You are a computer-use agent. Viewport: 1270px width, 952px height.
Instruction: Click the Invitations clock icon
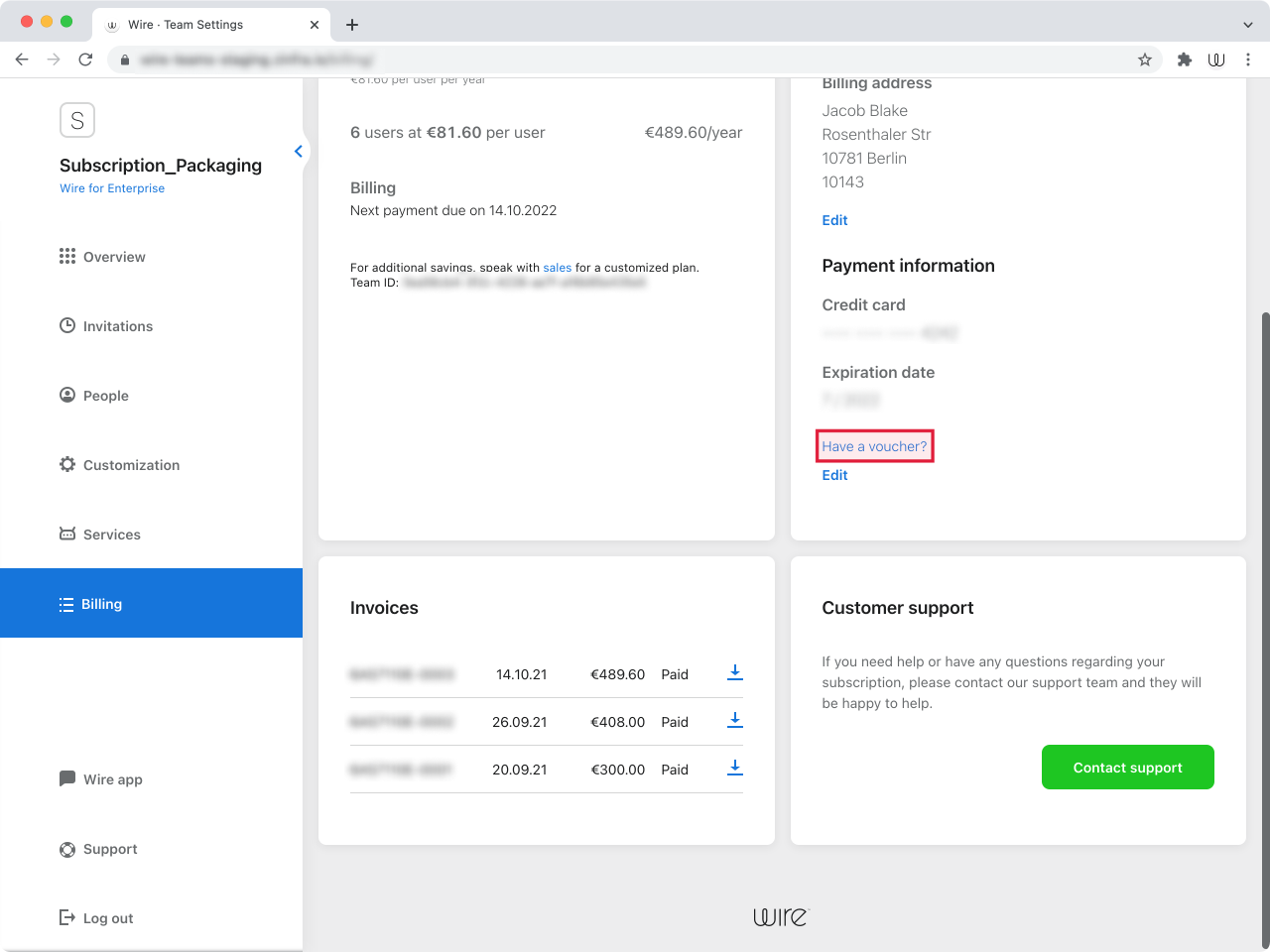tap(67, 325)
